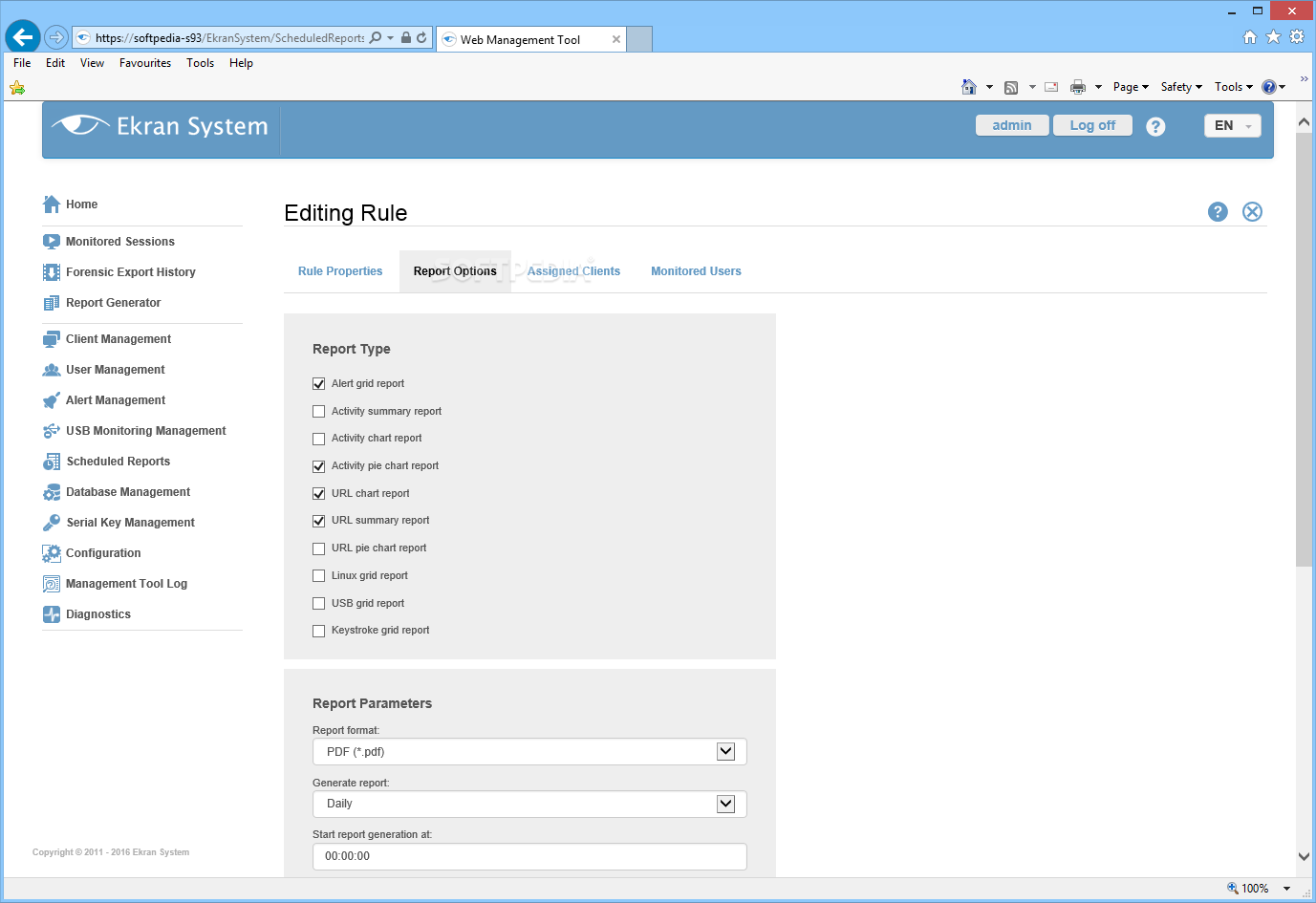1316x903 pixels.
Task: Click the refresh icon in address bar
Action: pyautogui.click(x=421, y=38)
